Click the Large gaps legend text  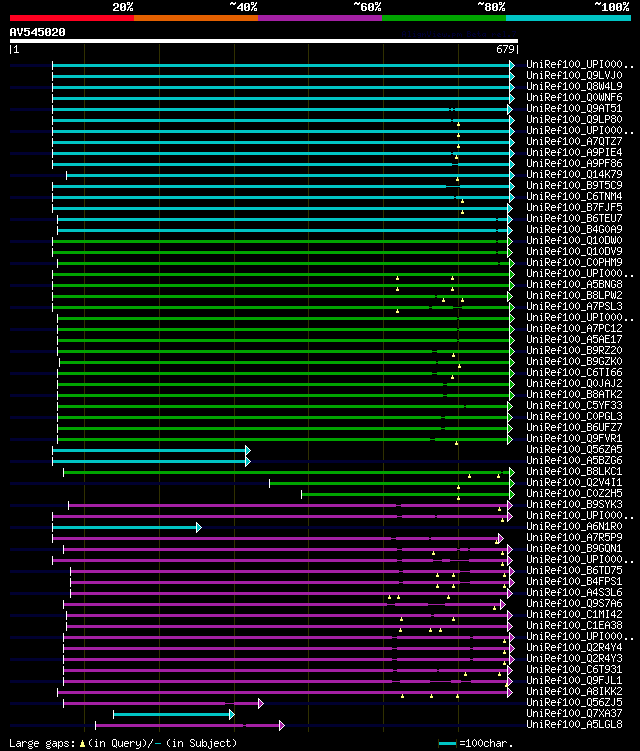(42, 743)
